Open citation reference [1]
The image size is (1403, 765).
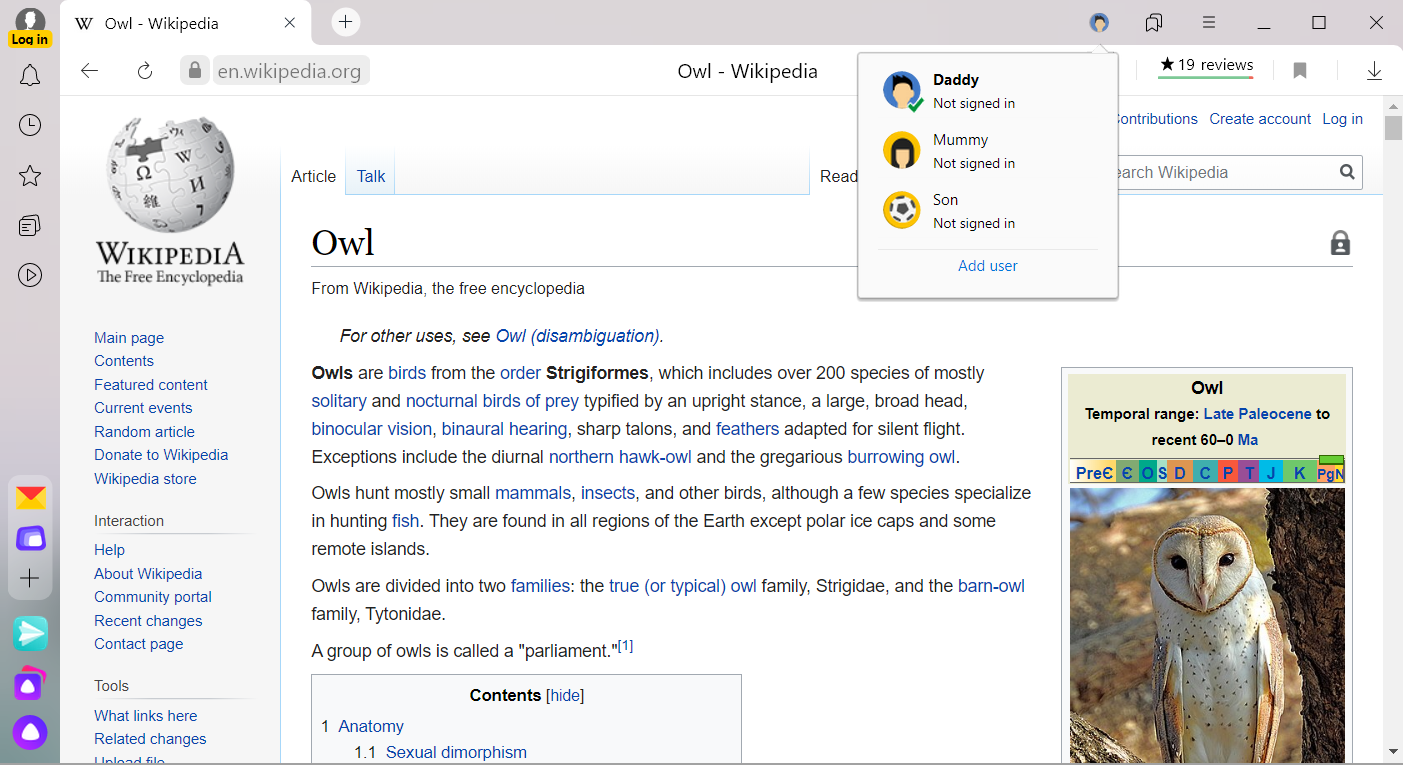[x=625, y=646]
